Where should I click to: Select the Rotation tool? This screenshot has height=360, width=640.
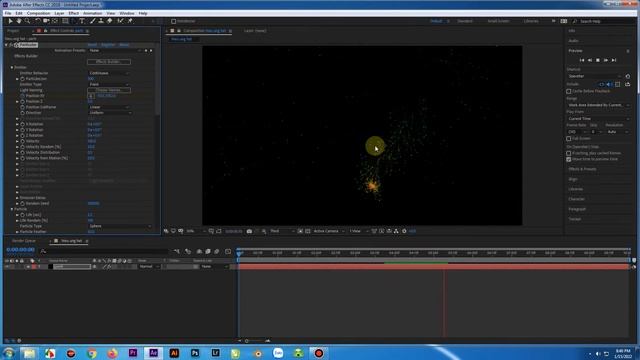[38, 21]
